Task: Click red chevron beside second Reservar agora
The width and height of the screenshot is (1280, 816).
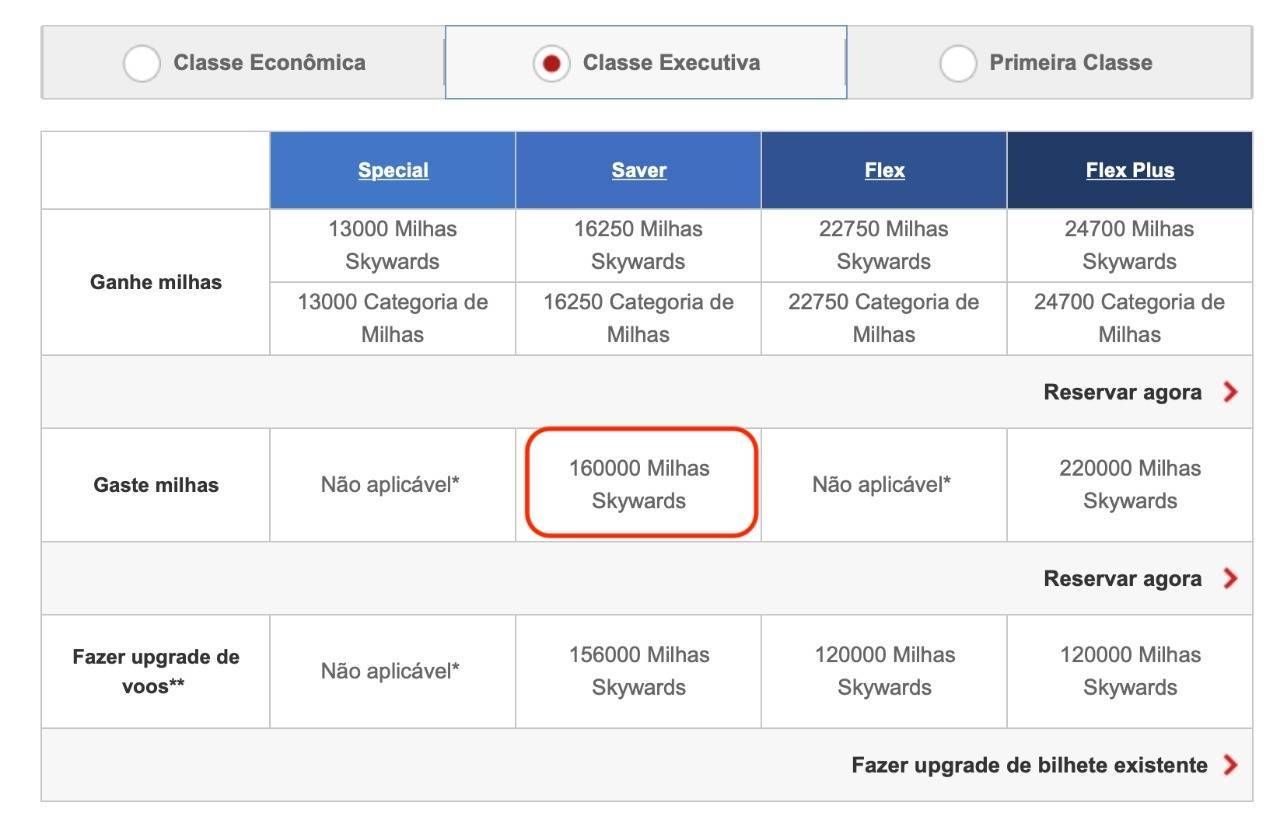Action: [x=1230, y=578]
